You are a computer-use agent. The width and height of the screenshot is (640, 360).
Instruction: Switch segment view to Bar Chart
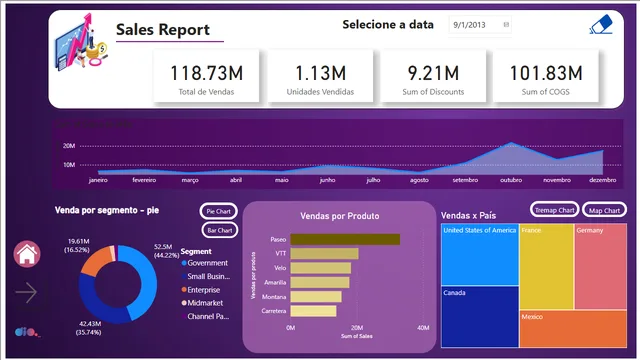220,230
